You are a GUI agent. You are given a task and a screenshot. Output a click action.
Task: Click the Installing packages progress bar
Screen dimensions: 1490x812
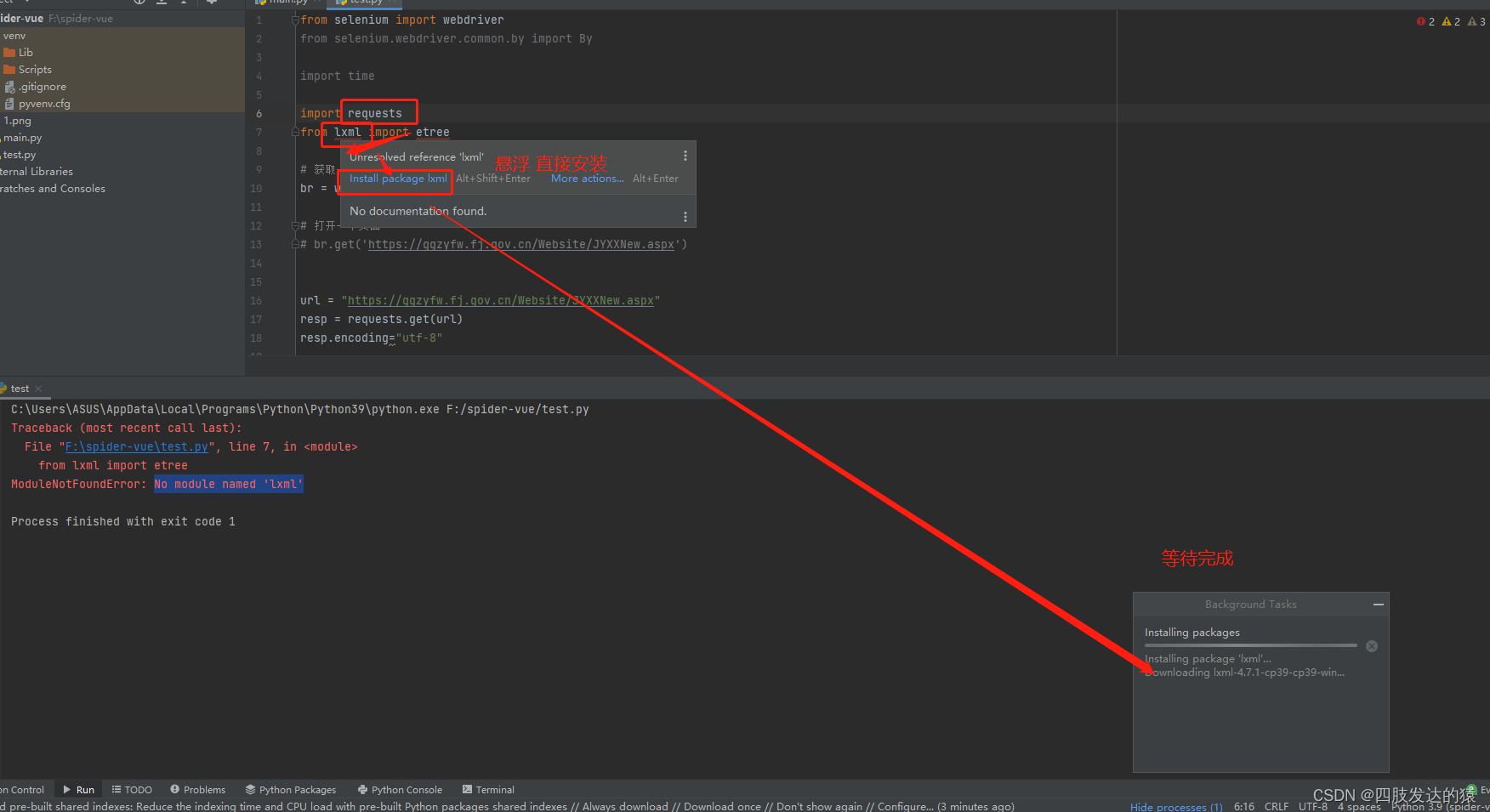point(1251,645)
